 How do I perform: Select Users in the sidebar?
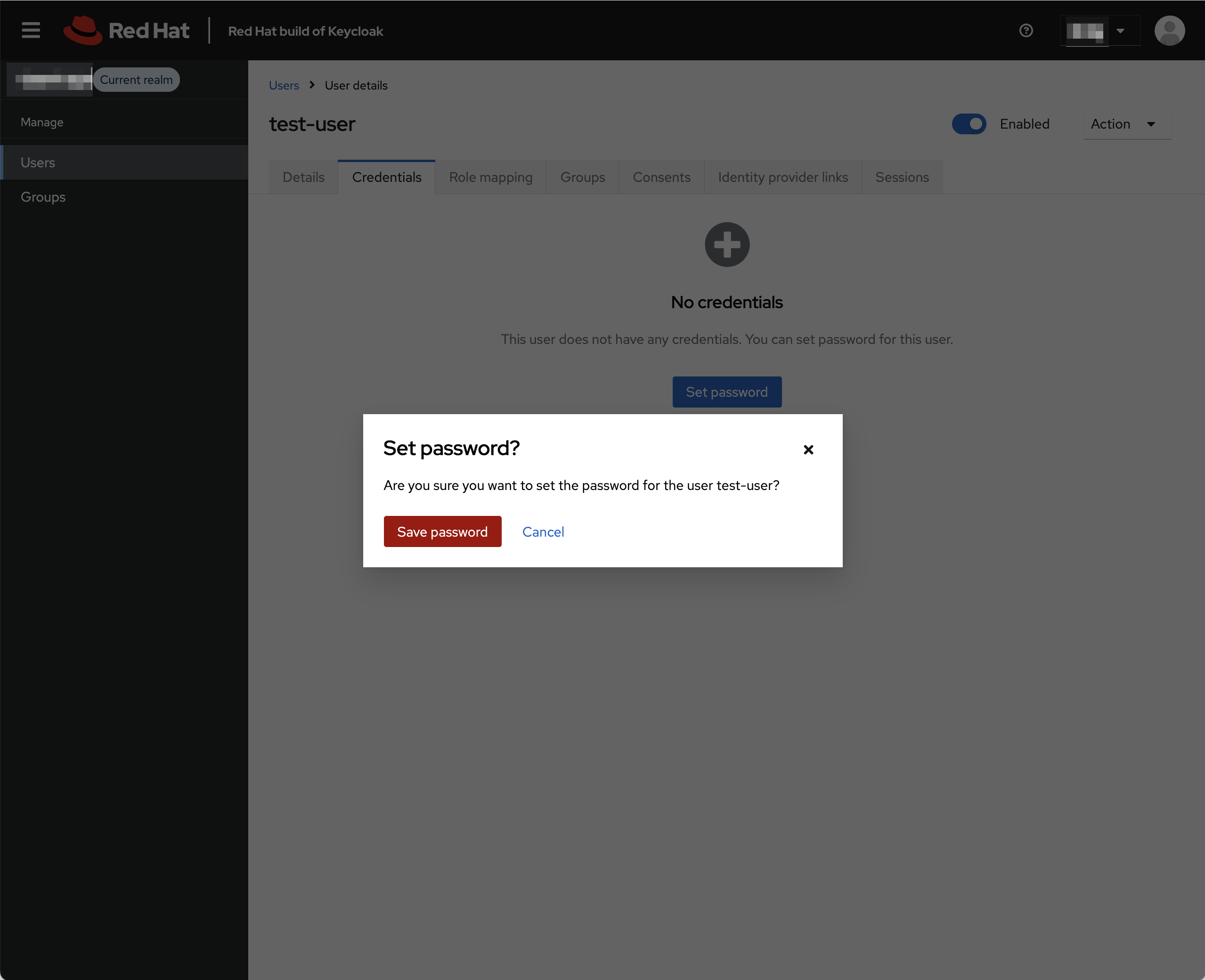point(124,163)
